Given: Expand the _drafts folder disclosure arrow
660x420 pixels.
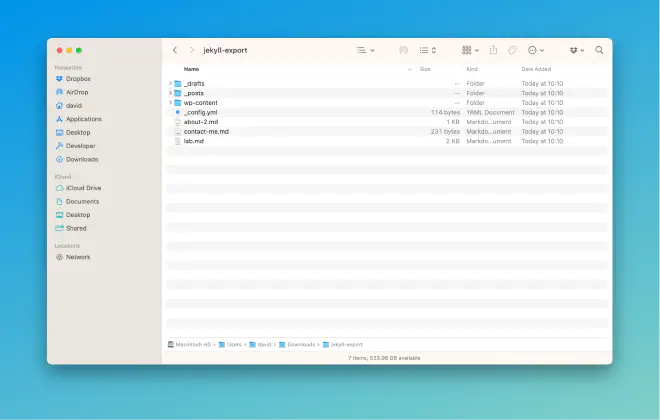Looking at the screenshot, I should tap(170, 83).
